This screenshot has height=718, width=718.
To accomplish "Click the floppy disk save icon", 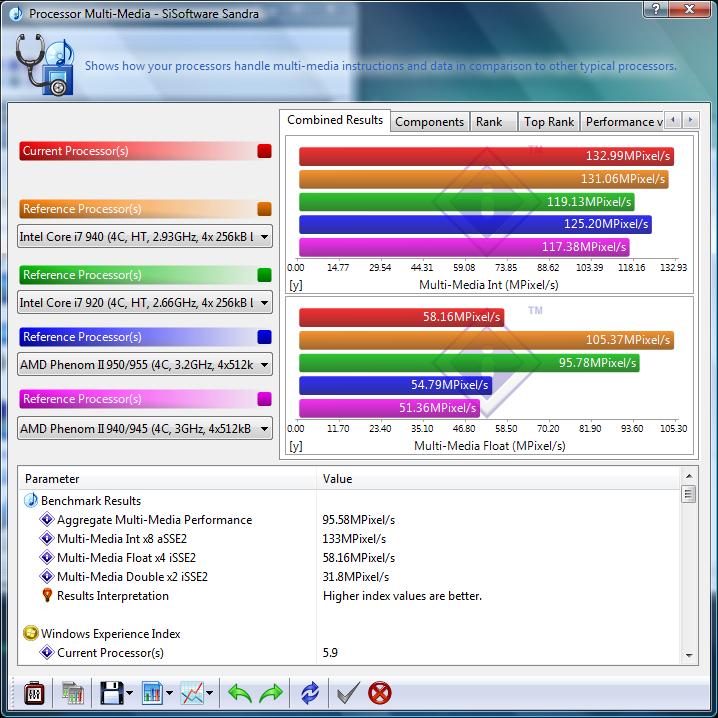I will coord(111,693).
